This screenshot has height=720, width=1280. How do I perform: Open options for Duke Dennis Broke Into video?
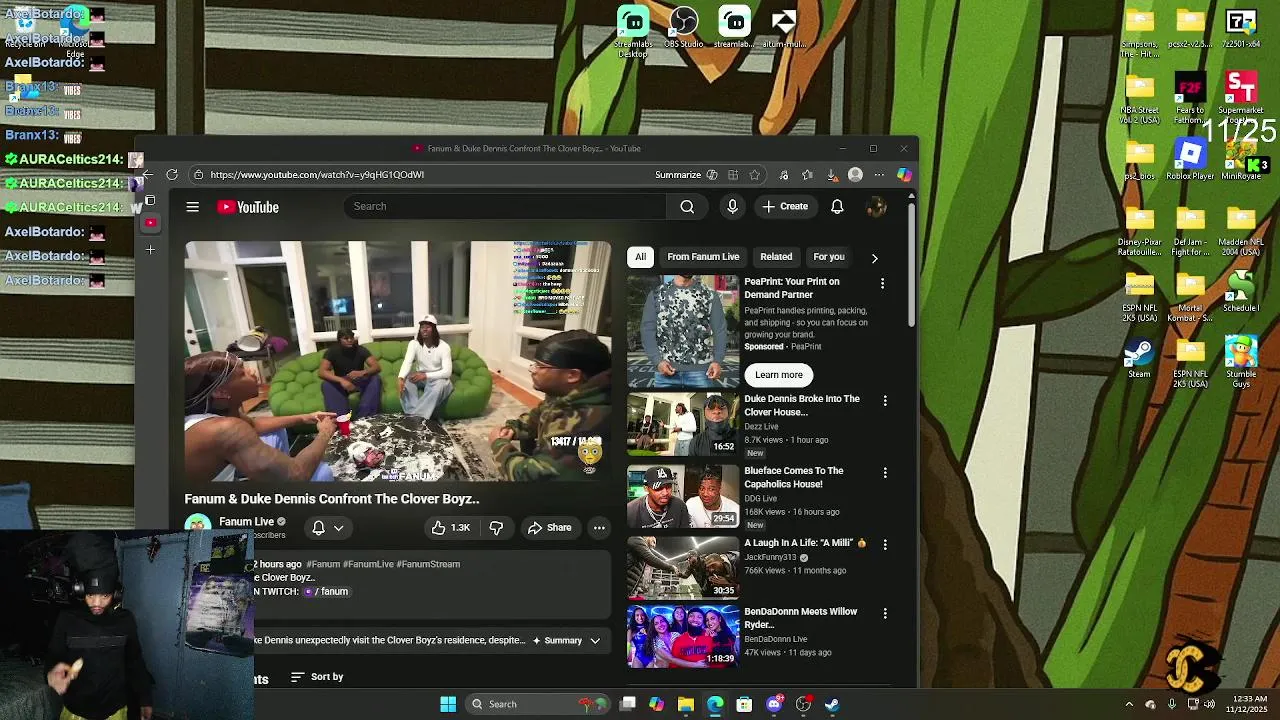click(884, 401)
